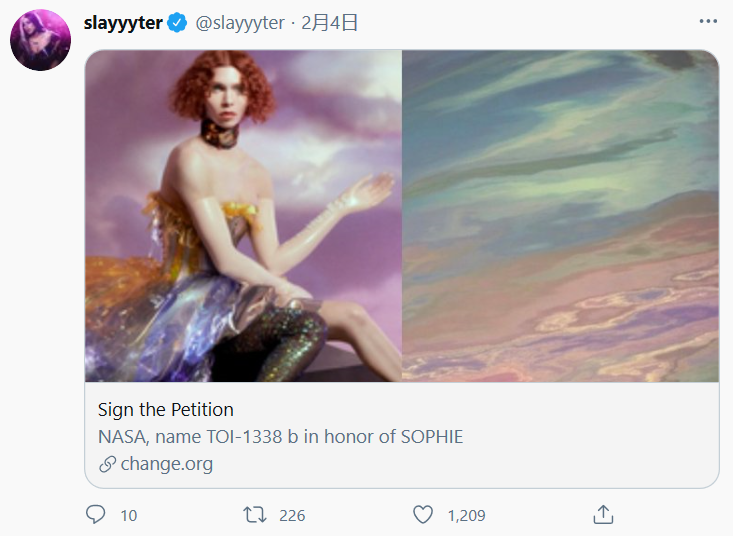
Task: Click the retweet arrows icon
Action: [x=255, y=515]
